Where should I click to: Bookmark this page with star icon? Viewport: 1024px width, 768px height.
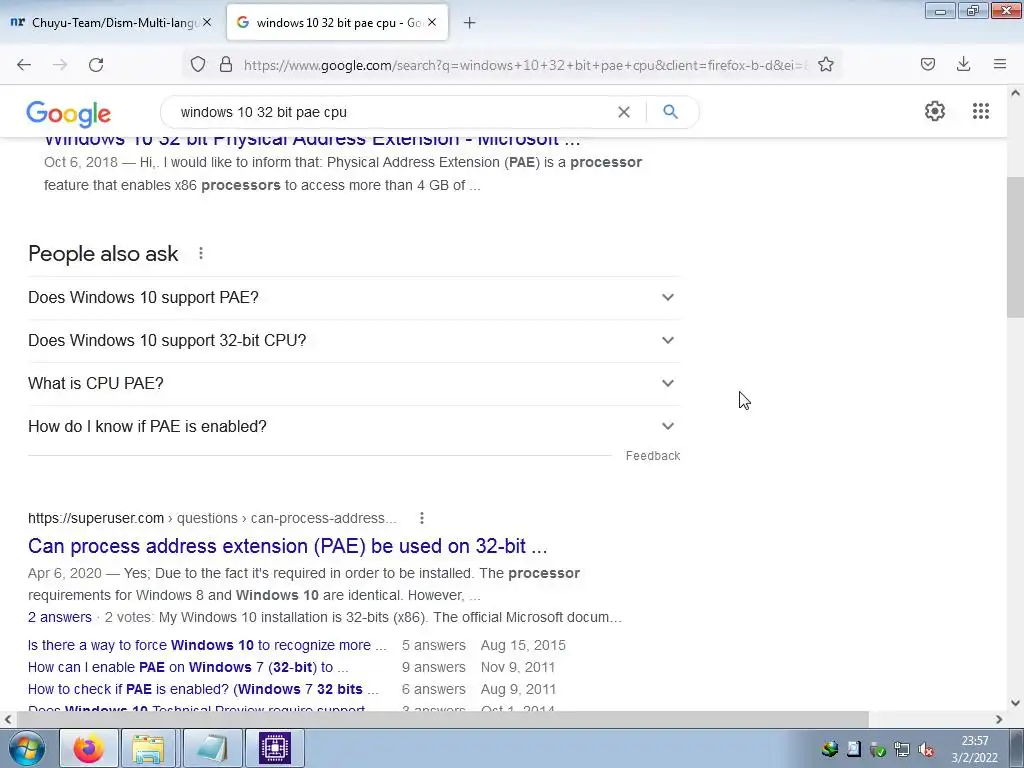click(x=825, y=64)
